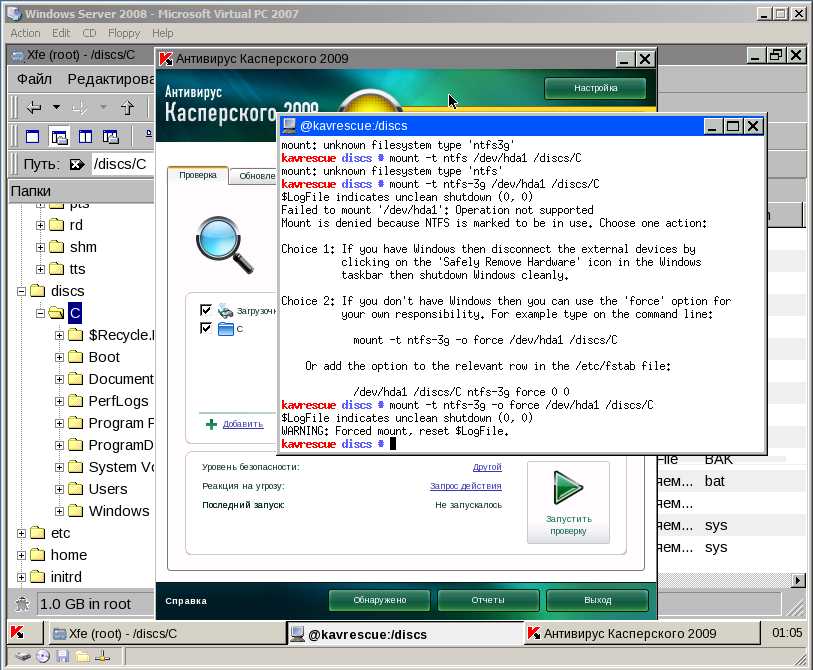This screenshot has height=670, width=813.
Task: Collapse the C folder node
Action: (x=40, y=313)
